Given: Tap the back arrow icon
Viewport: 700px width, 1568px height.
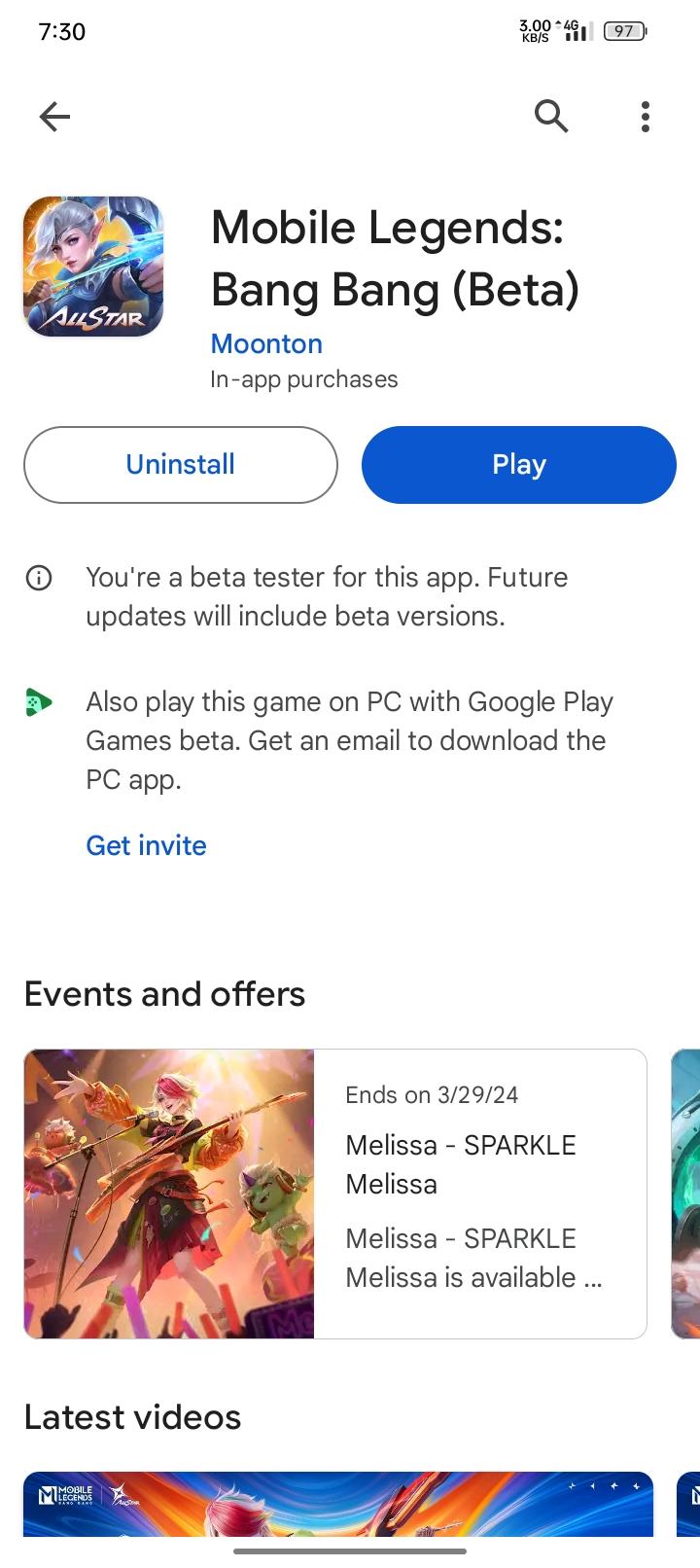Looking at the screenshot, I should point(54,118).
